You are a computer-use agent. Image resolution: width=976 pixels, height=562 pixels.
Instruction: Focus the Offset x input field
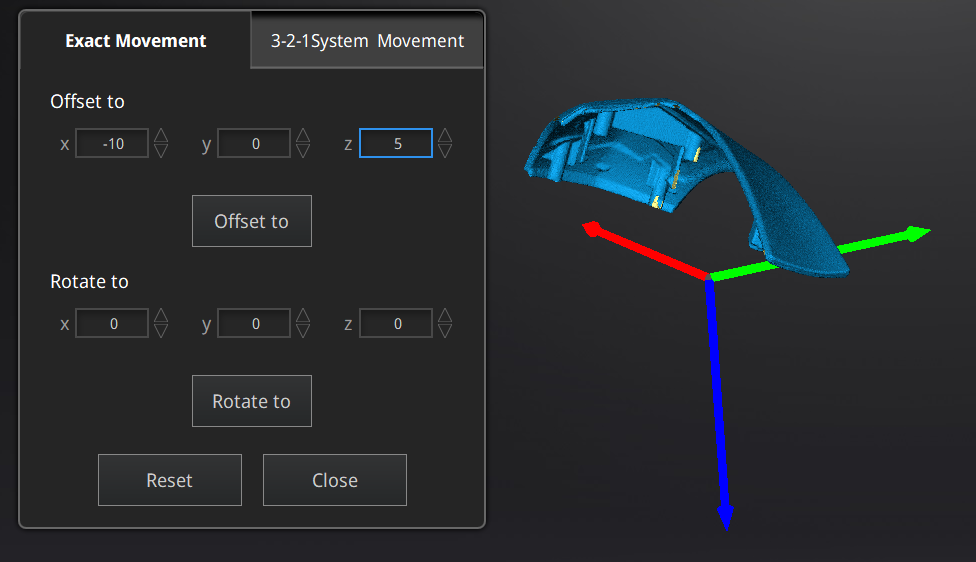tap(112, 144)
